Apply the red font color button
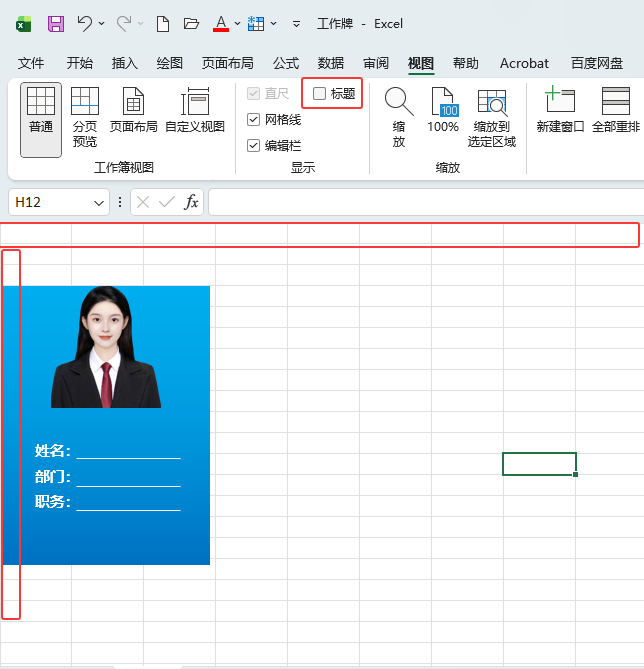Screen dimensions: 644x669 (221, 23)
